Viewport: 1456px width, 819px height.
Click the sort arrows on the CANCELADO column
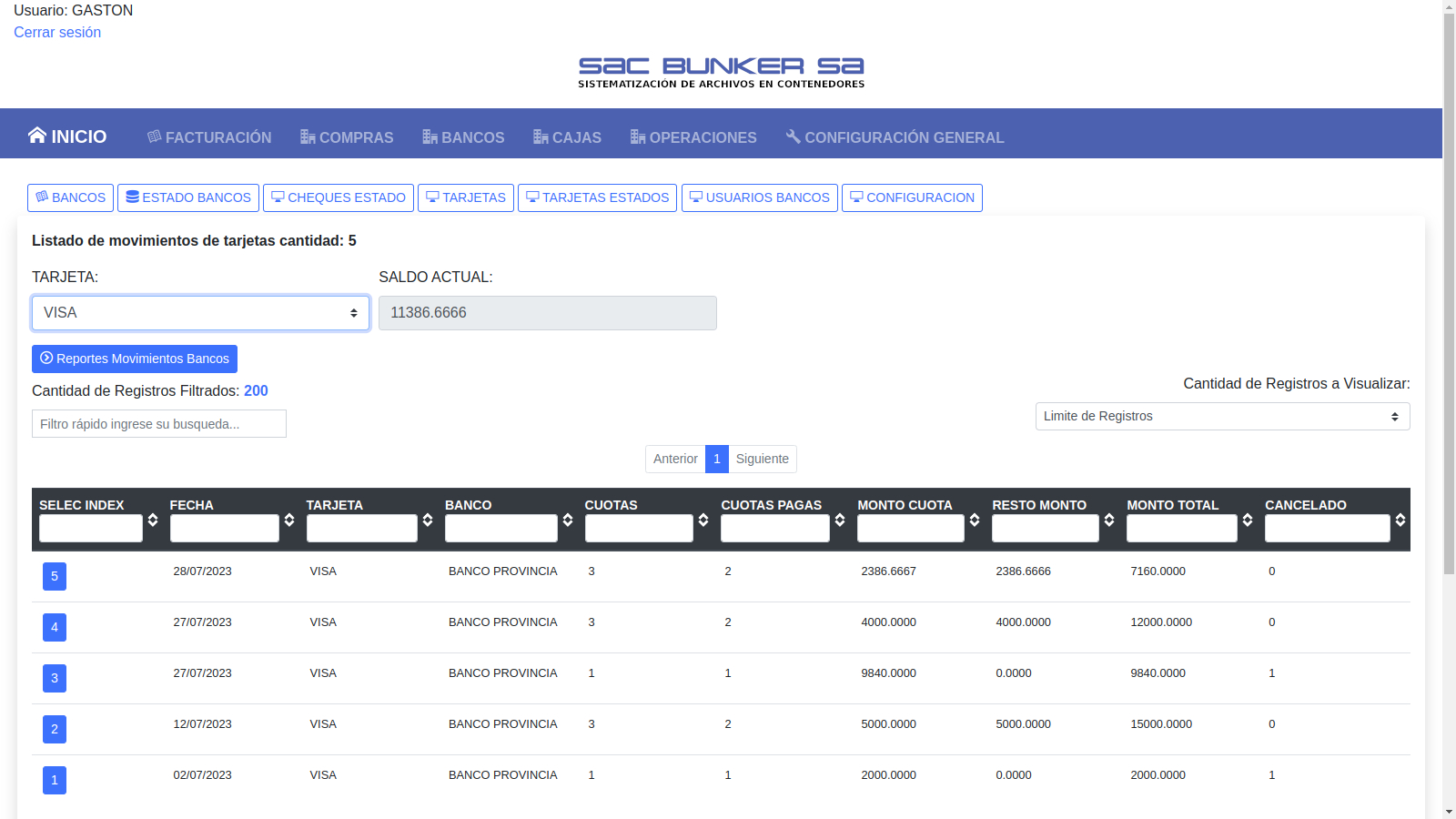point(1400,520)
